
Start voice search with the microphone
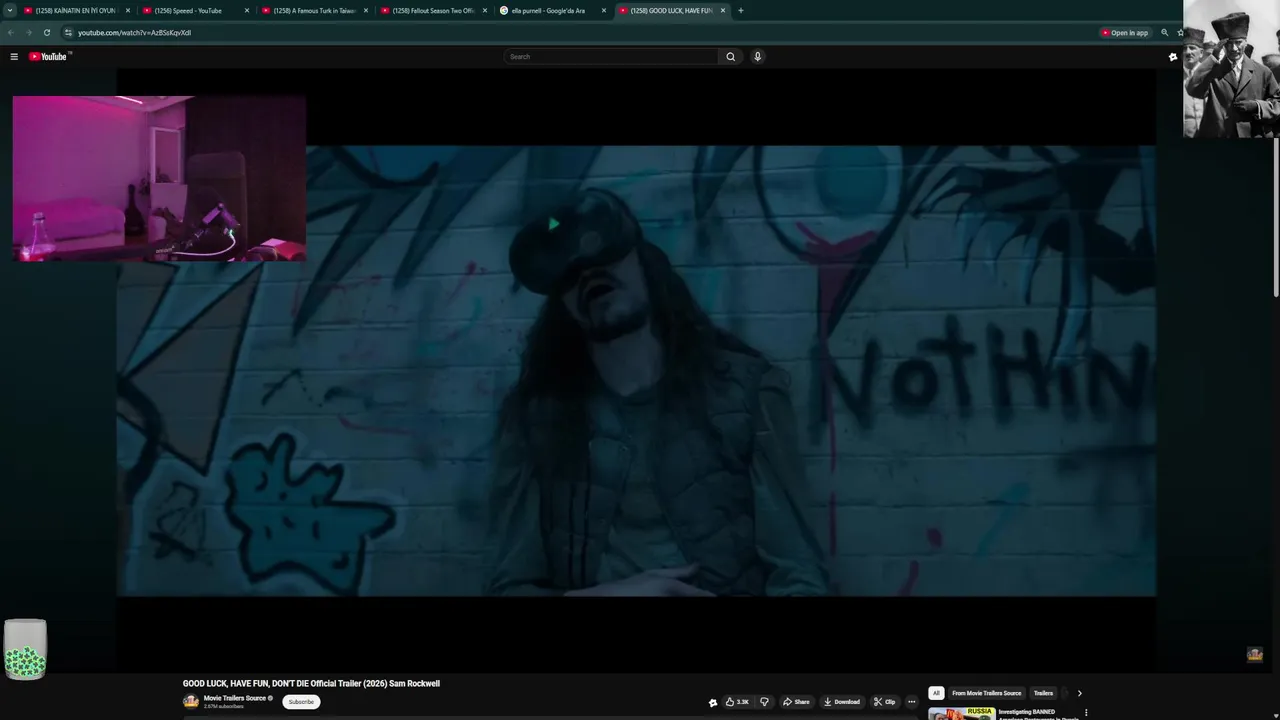757,57
